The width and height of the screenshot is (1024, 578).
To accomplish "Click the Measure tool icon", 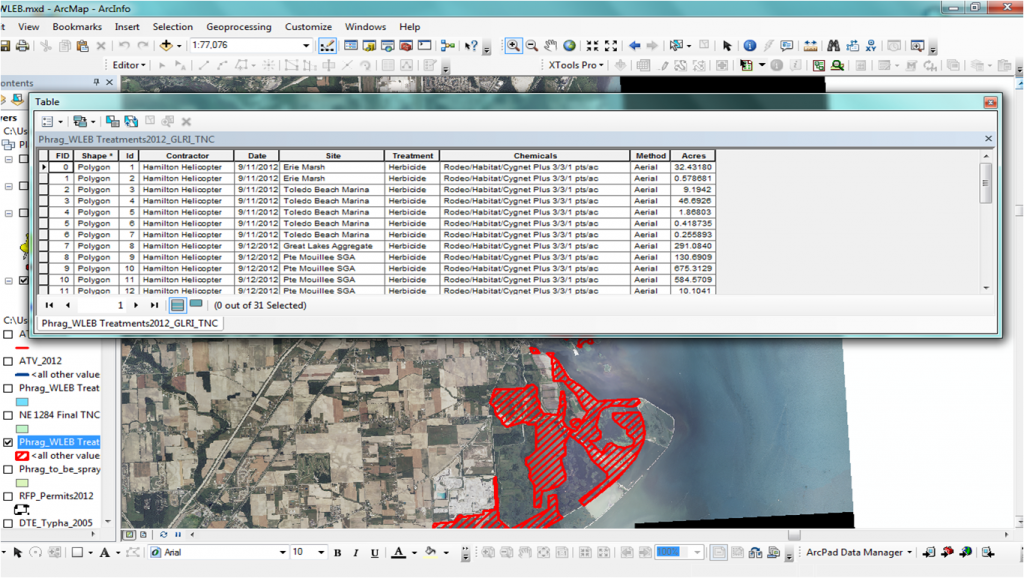I will [x=810, y=45].
